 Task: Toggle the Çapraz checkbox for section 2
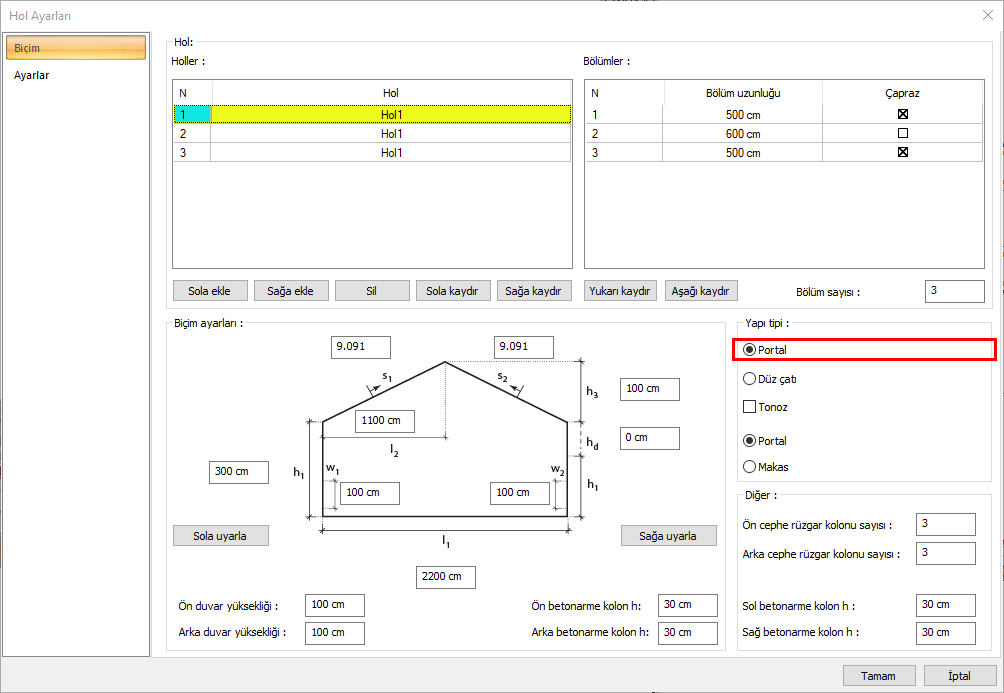click(x=902, y=133)
